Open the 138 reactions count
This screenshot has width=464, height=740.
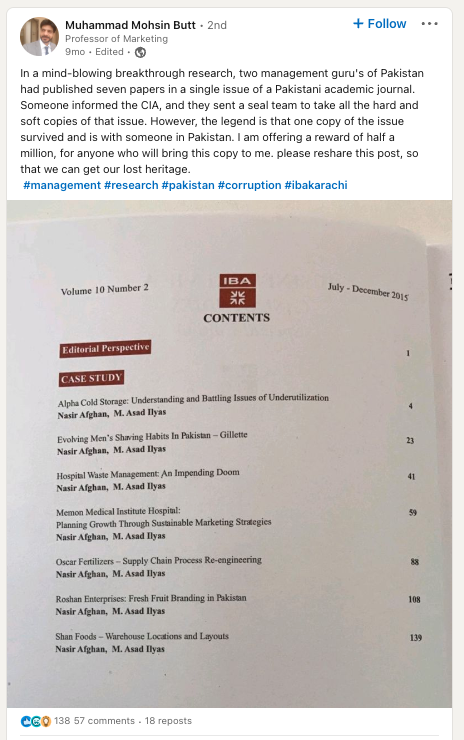pyautogui.click(x=62, y=721)
